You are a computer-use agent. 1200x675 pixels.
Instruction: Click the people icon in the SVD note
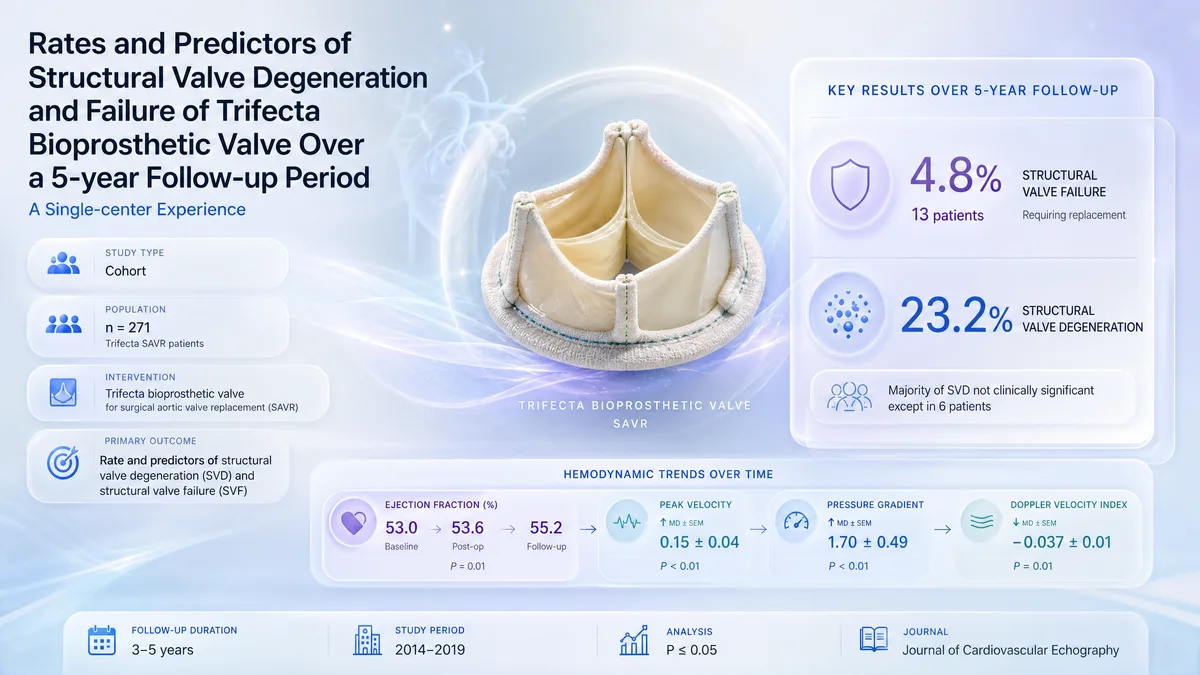tap(847, 396)
